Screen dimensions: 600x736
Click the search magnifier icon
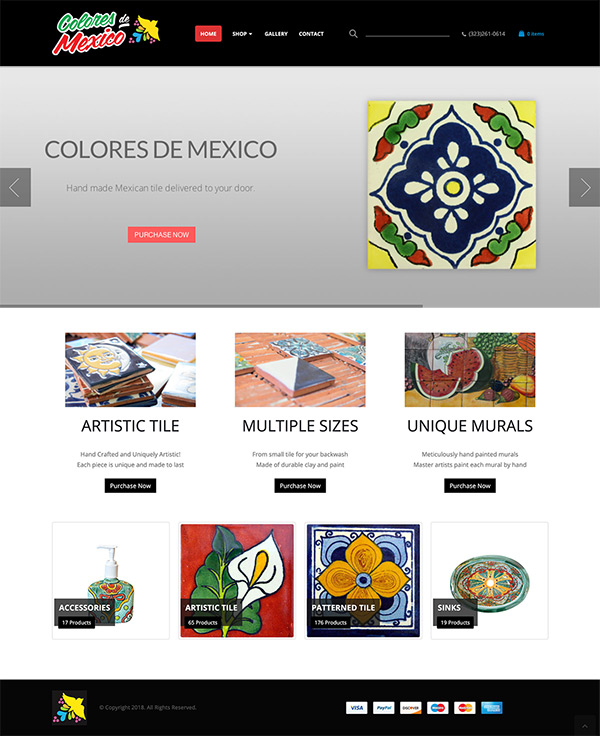click(353, 34)
